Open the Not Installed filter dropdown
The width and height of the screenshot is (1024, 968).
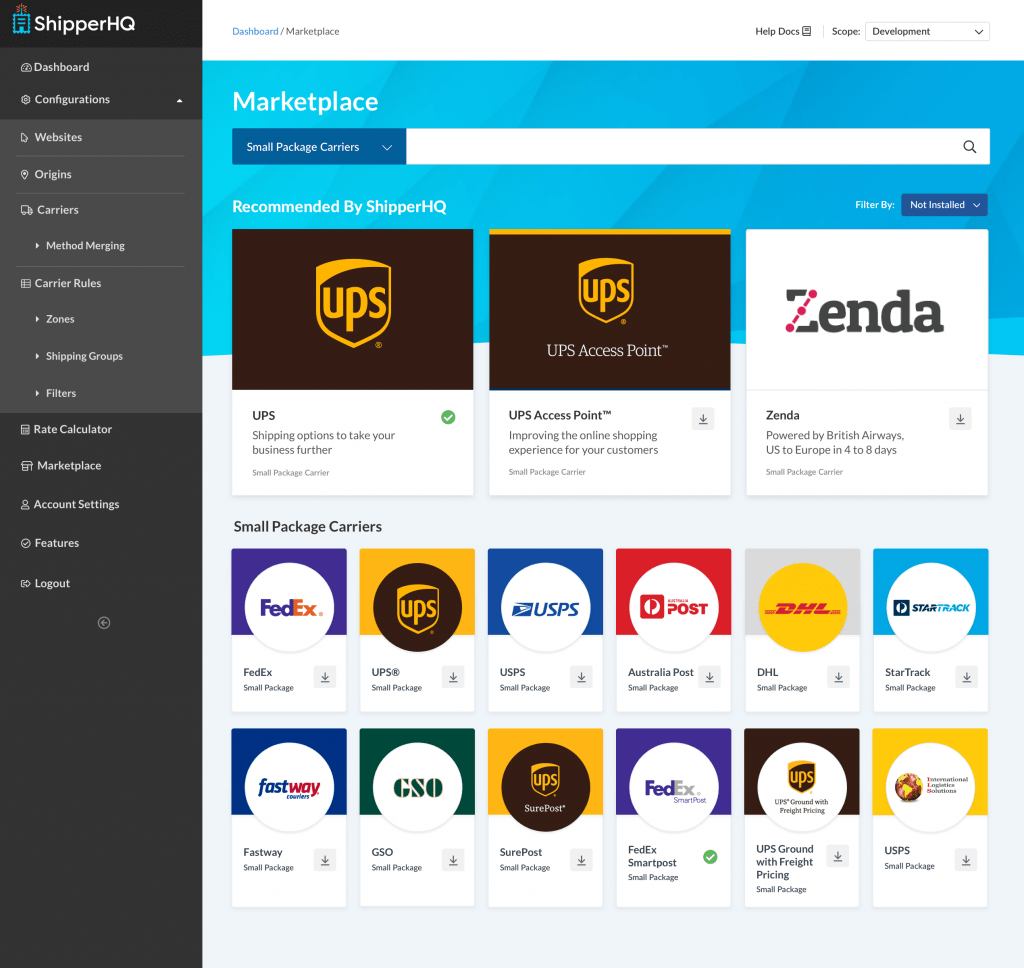(944, 205)
